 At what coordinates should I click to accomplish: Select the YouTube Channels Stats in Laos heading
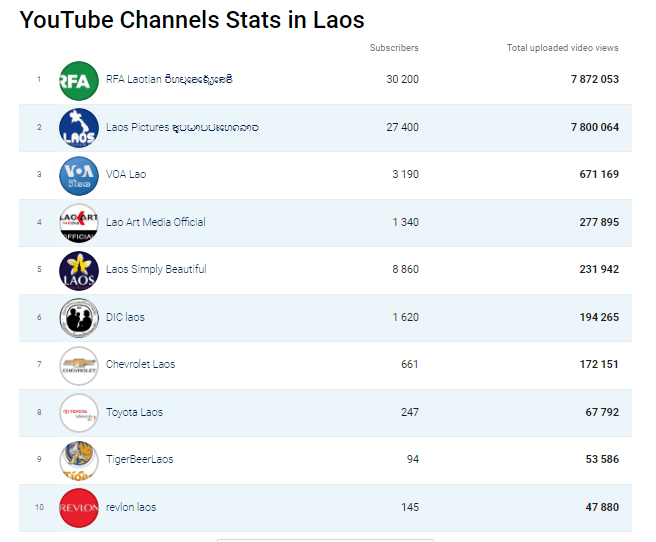(192, 20)
